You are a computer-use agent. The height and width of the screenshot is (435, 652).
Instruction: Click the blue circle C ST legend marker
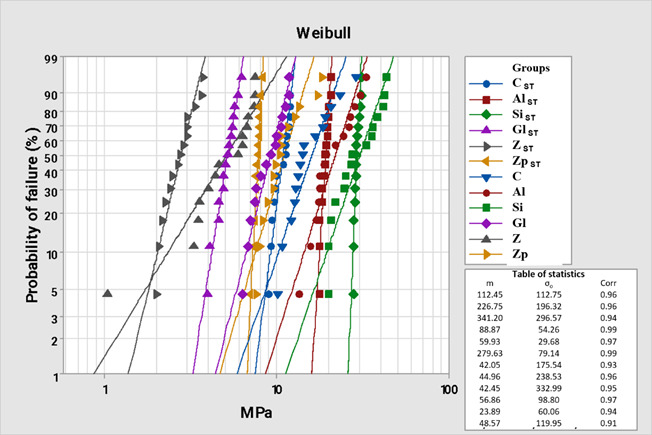coord(486,84)
